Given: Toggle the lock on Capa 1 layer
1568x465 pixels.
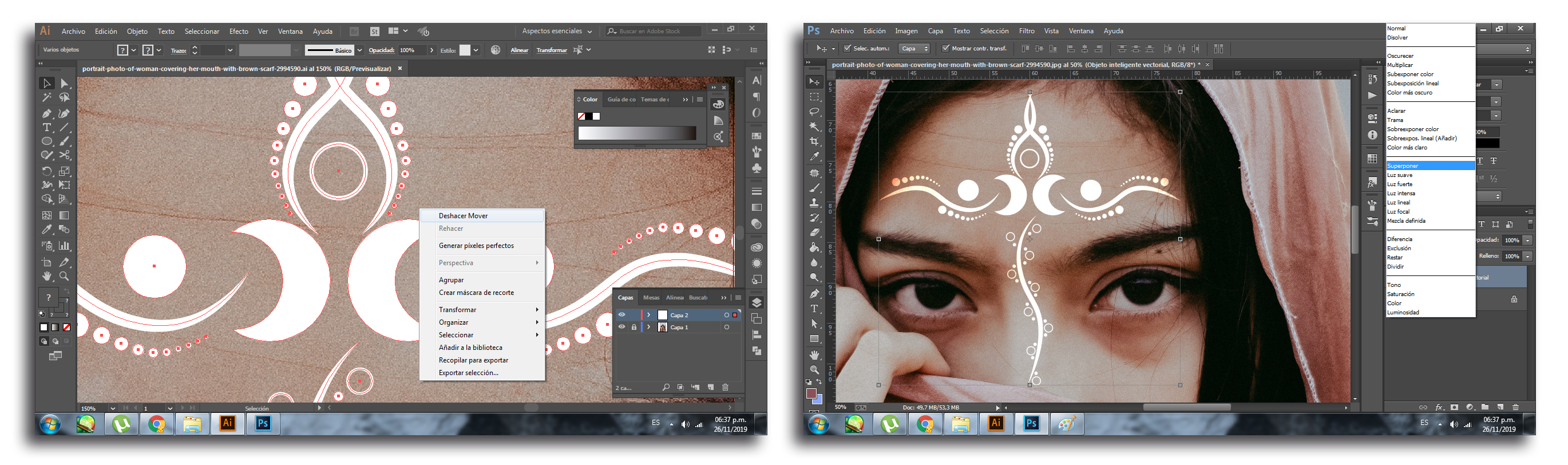Looking at the screenshot, I should tap(633, 327).
